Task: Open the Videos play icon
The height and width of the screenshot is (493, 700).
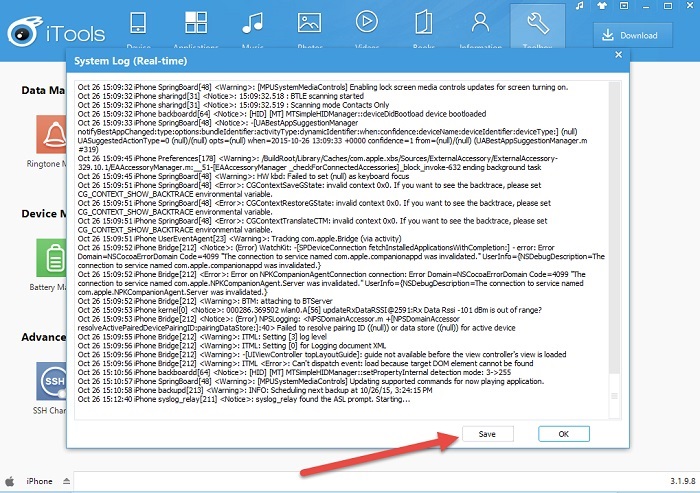Action: pos(367,21)
